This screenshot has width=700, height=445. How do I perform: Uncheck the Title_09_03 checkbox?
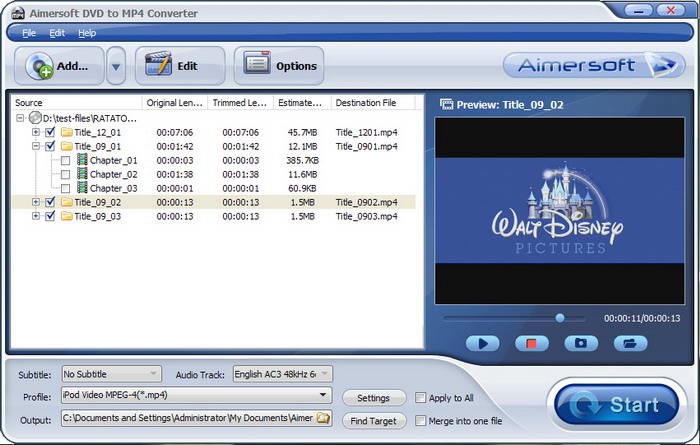[x=50, y=216]
